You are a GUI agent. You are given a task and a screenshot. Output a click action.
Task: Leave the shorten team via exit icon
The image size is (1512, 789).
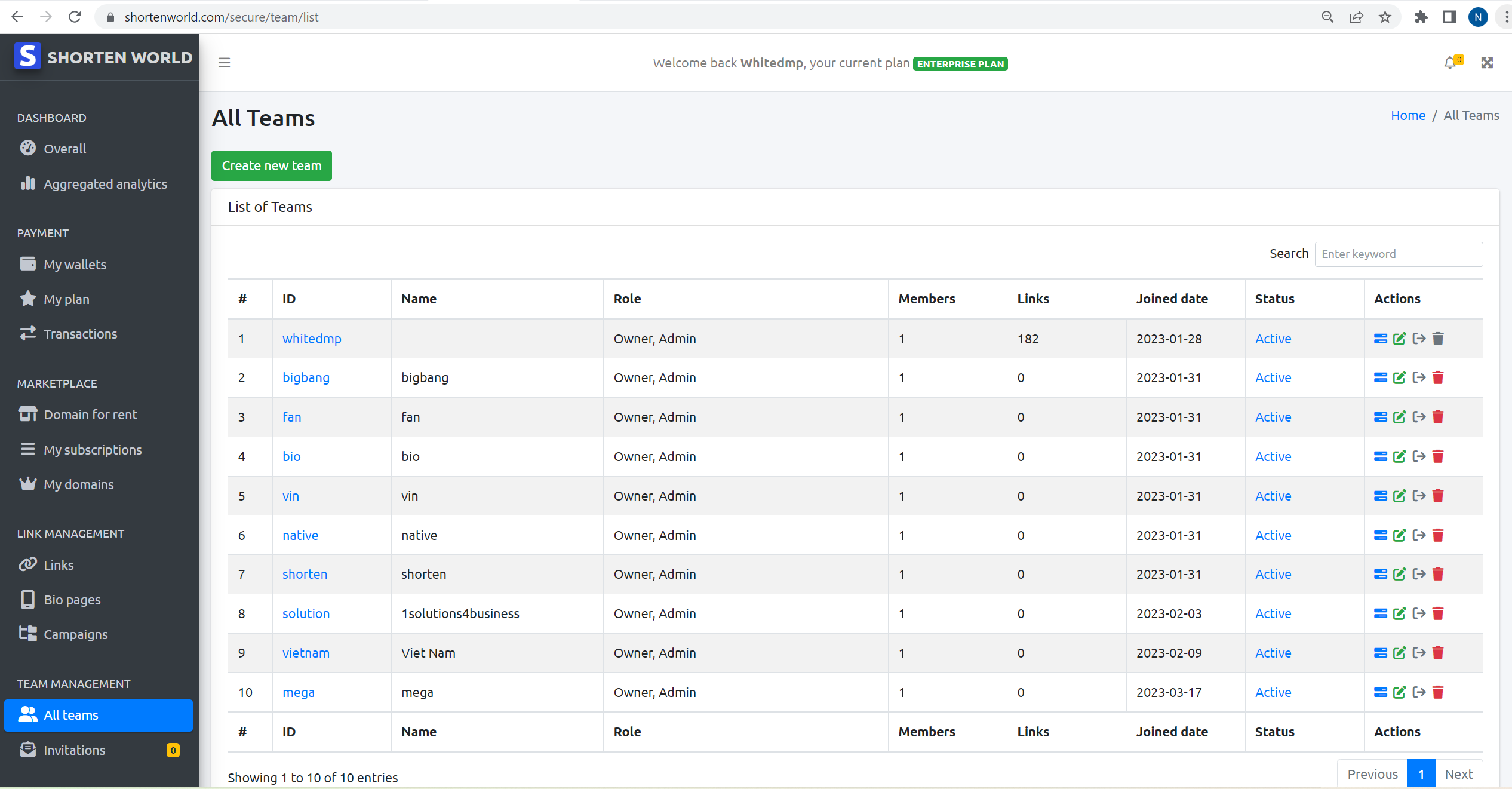pos(1419,574)
